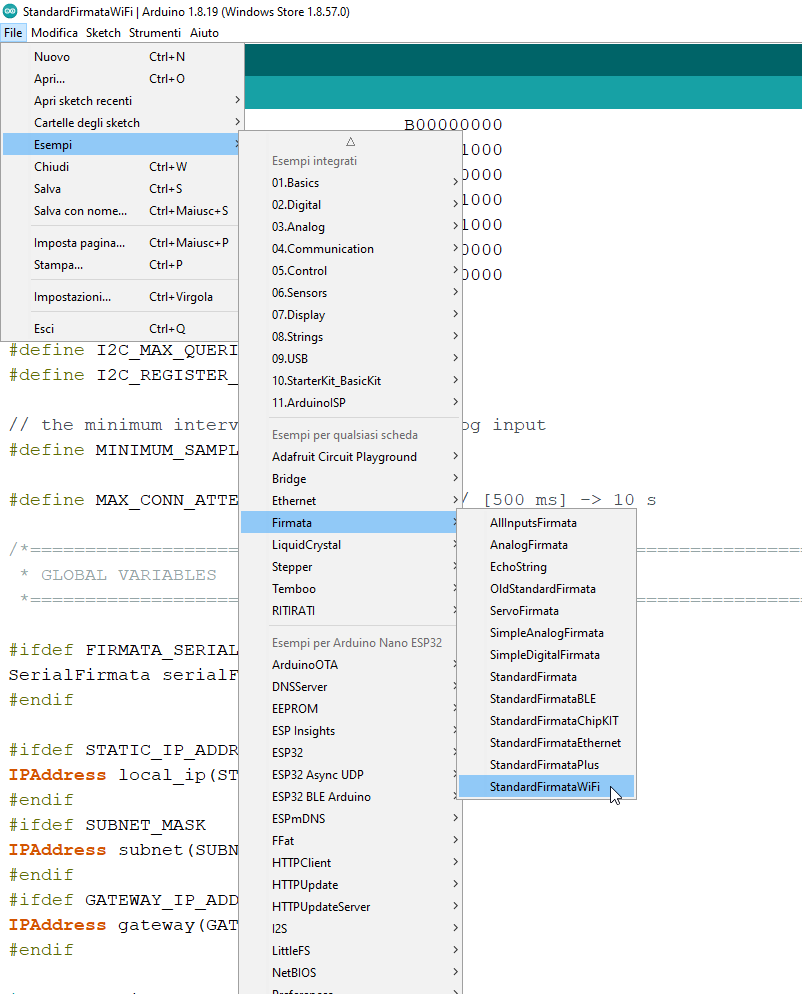Load the StandardFirmataPlus example

(x=546, y=765)
